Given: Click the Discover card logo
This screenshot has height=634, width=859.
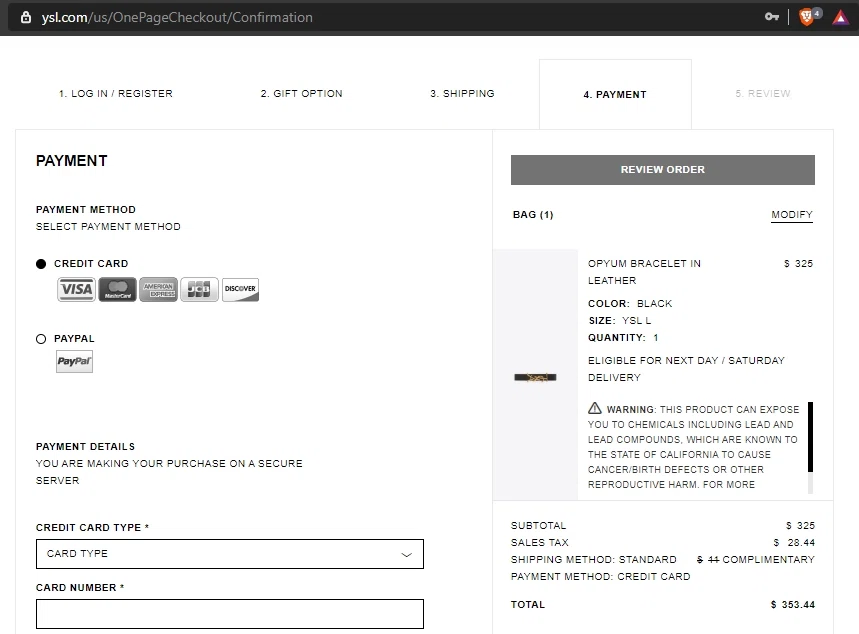Looking at the screenshot, I should [240, 289].
